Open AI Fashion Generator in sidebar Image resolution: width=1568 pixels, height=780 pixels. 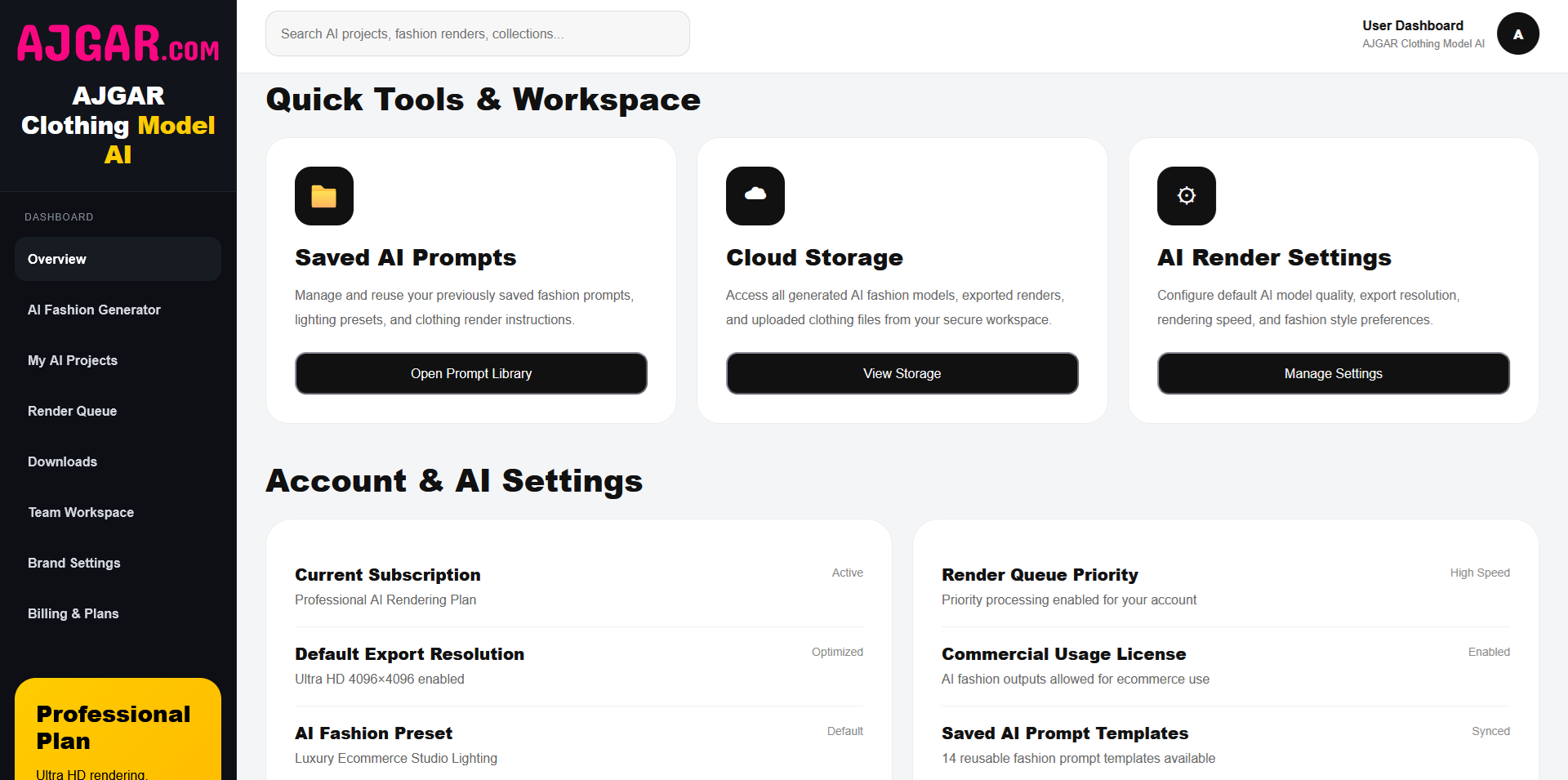click(x=118, y=310)
